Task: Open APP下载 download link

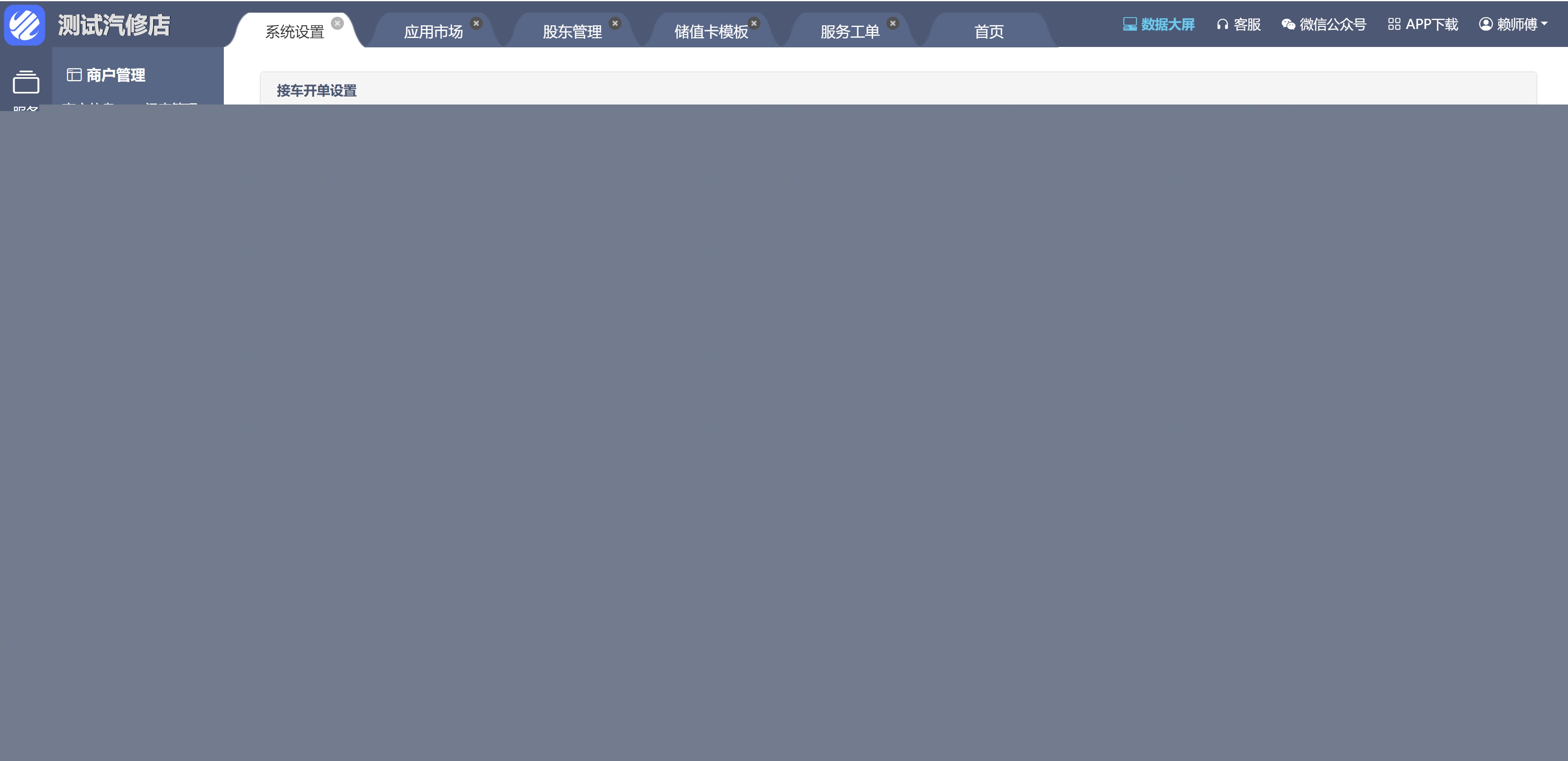Action: (1423, 24)
